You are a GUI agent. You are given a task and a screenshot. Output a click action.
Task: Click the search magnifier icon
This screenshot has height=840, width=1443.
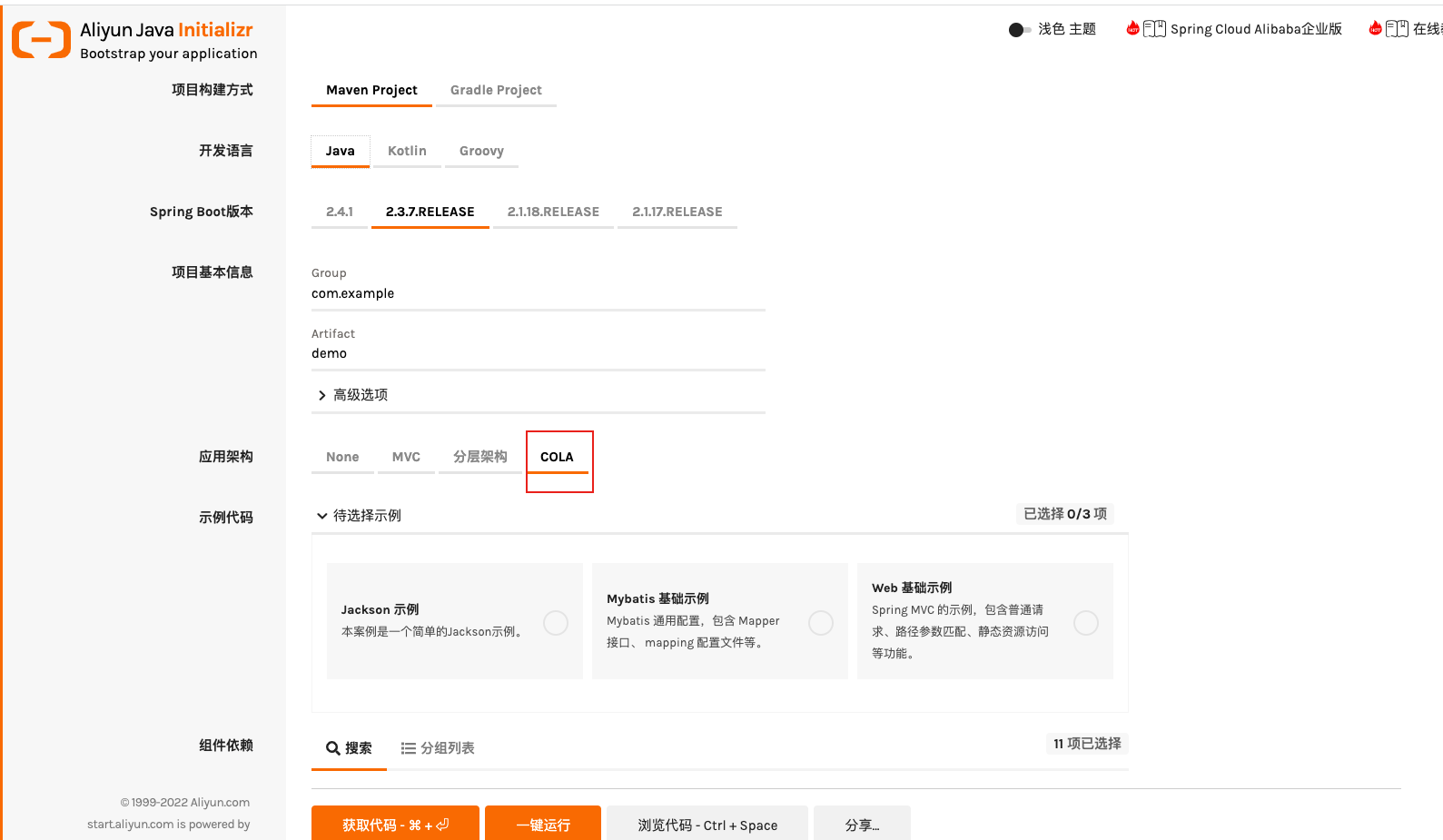[x=333, y=748]
